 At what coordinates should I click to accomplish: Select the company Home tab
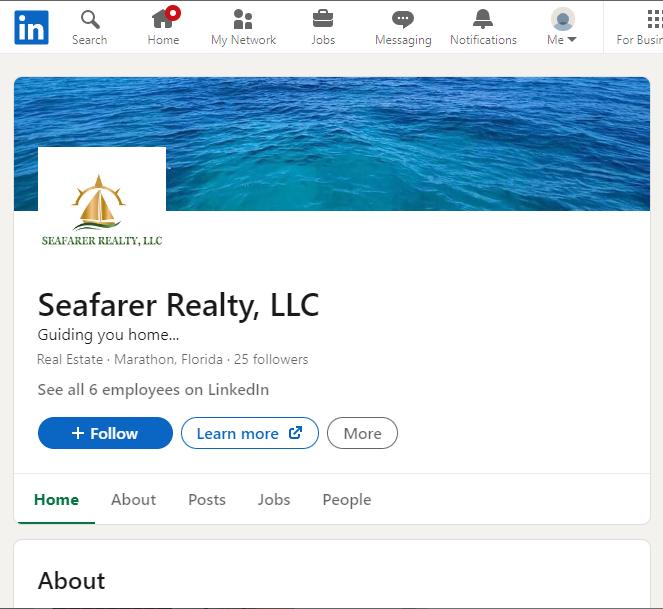pyautogui.click(x=56, y=499)
